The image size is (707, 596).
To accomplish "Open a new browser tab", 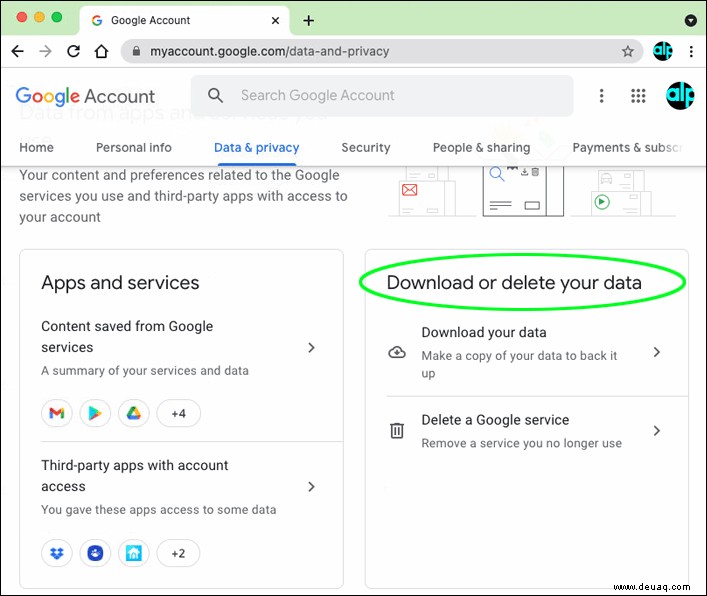I will (308, 20).
